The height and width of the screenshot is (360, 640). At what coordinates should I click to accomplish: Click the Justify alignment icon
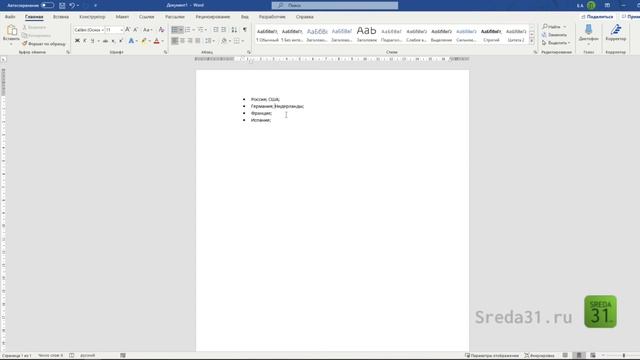[198, 41]
